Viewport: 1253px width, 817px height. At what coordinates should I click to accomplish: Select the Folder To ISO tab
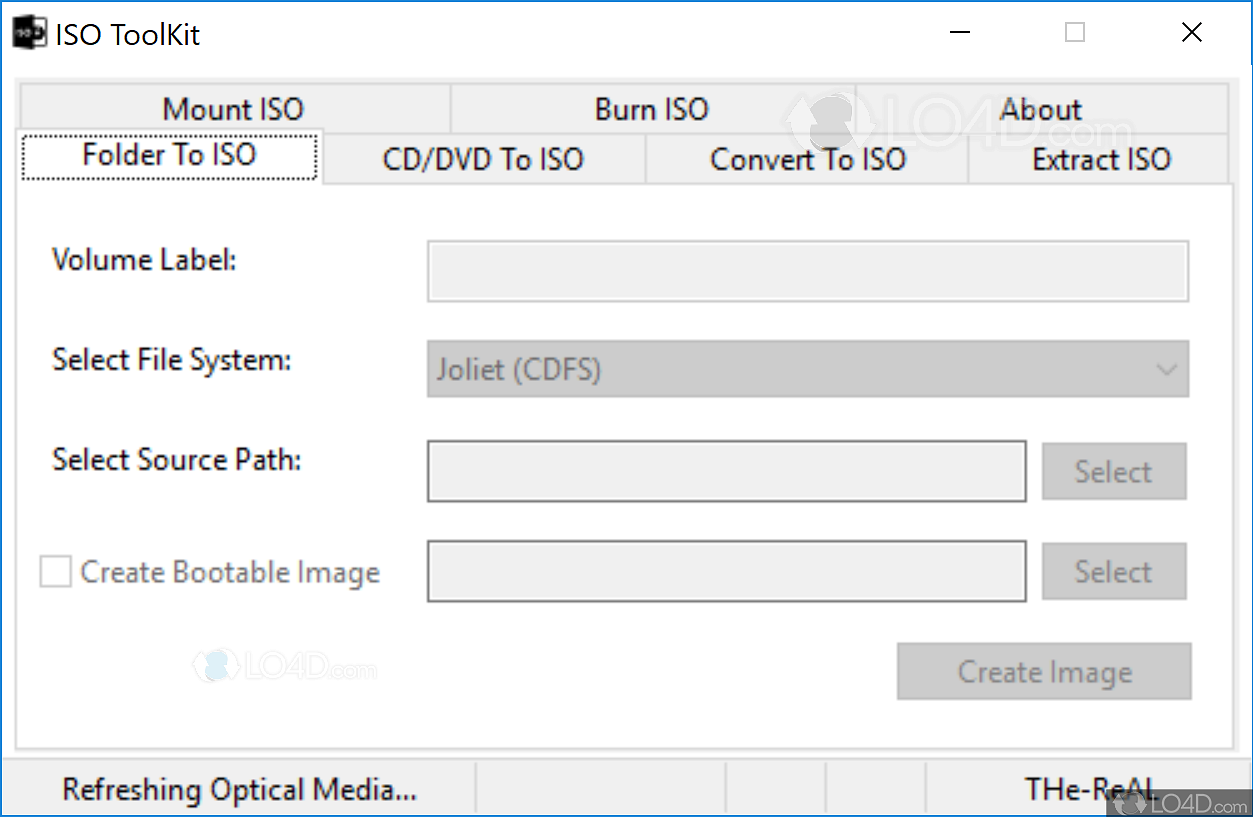click(x=169, y=155)
